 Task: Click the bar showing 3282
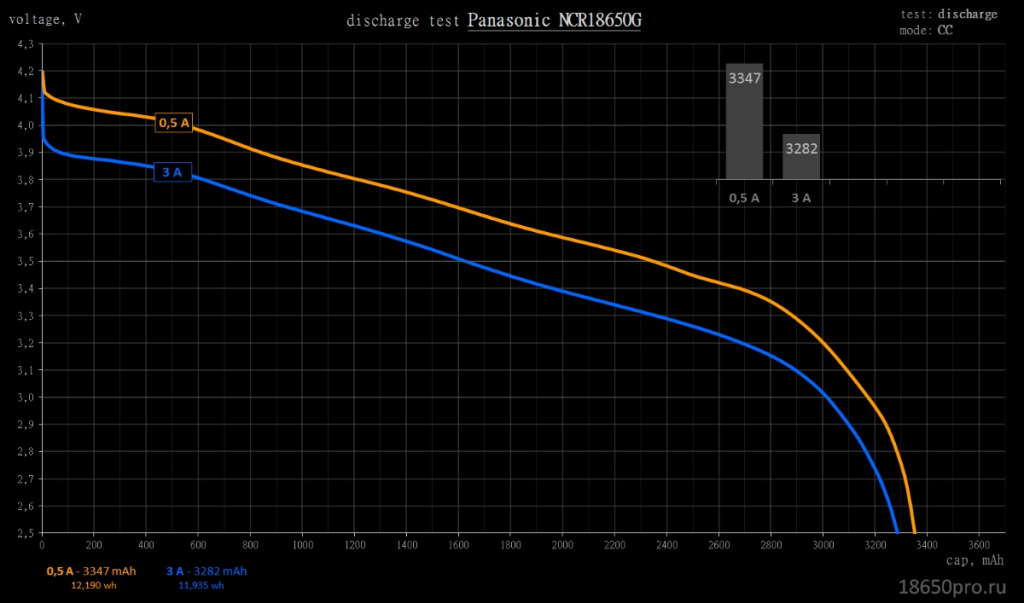click(801, 156)
